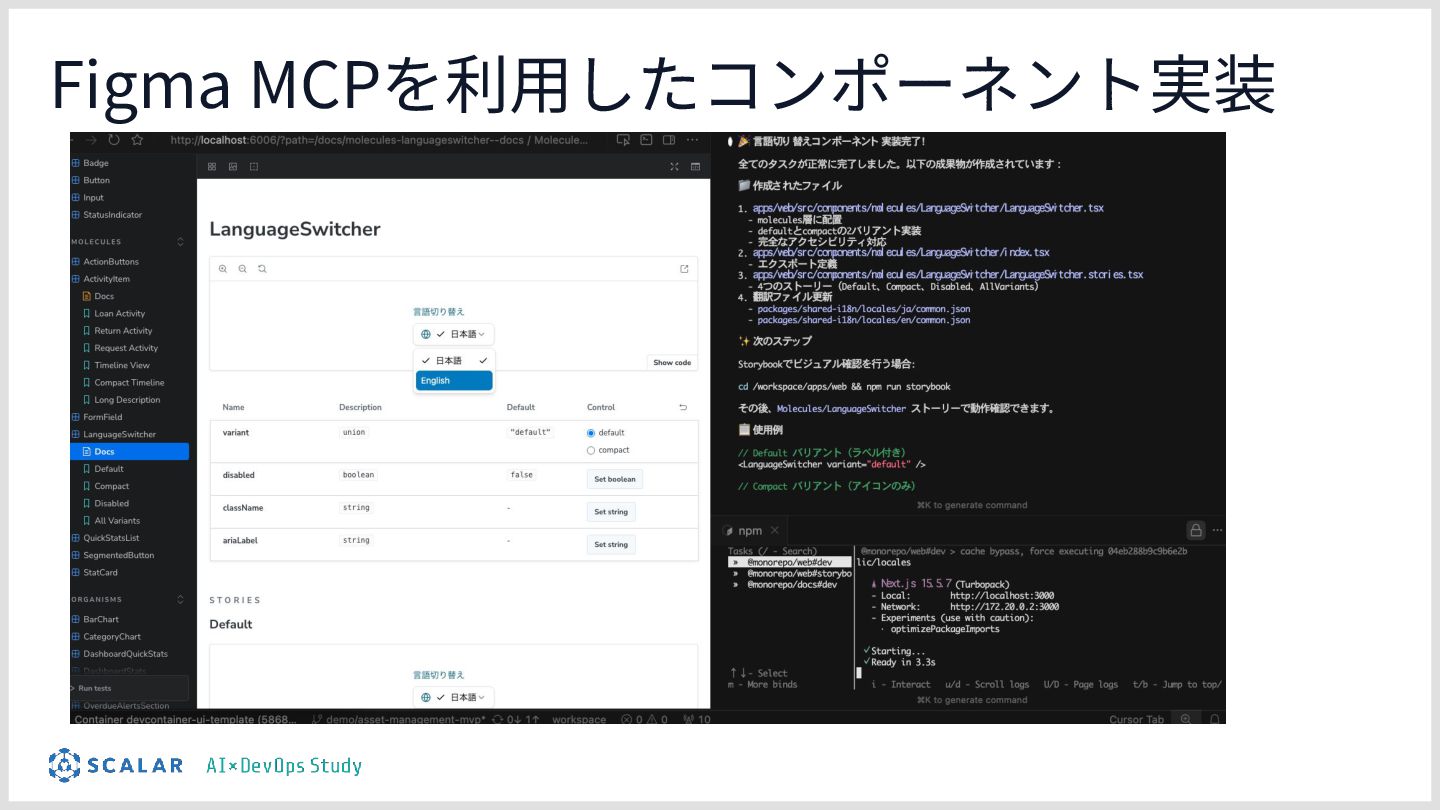Open the 日本語 language dropdown in first preview
The image size is (1440, 810).
tap(454, 334)
